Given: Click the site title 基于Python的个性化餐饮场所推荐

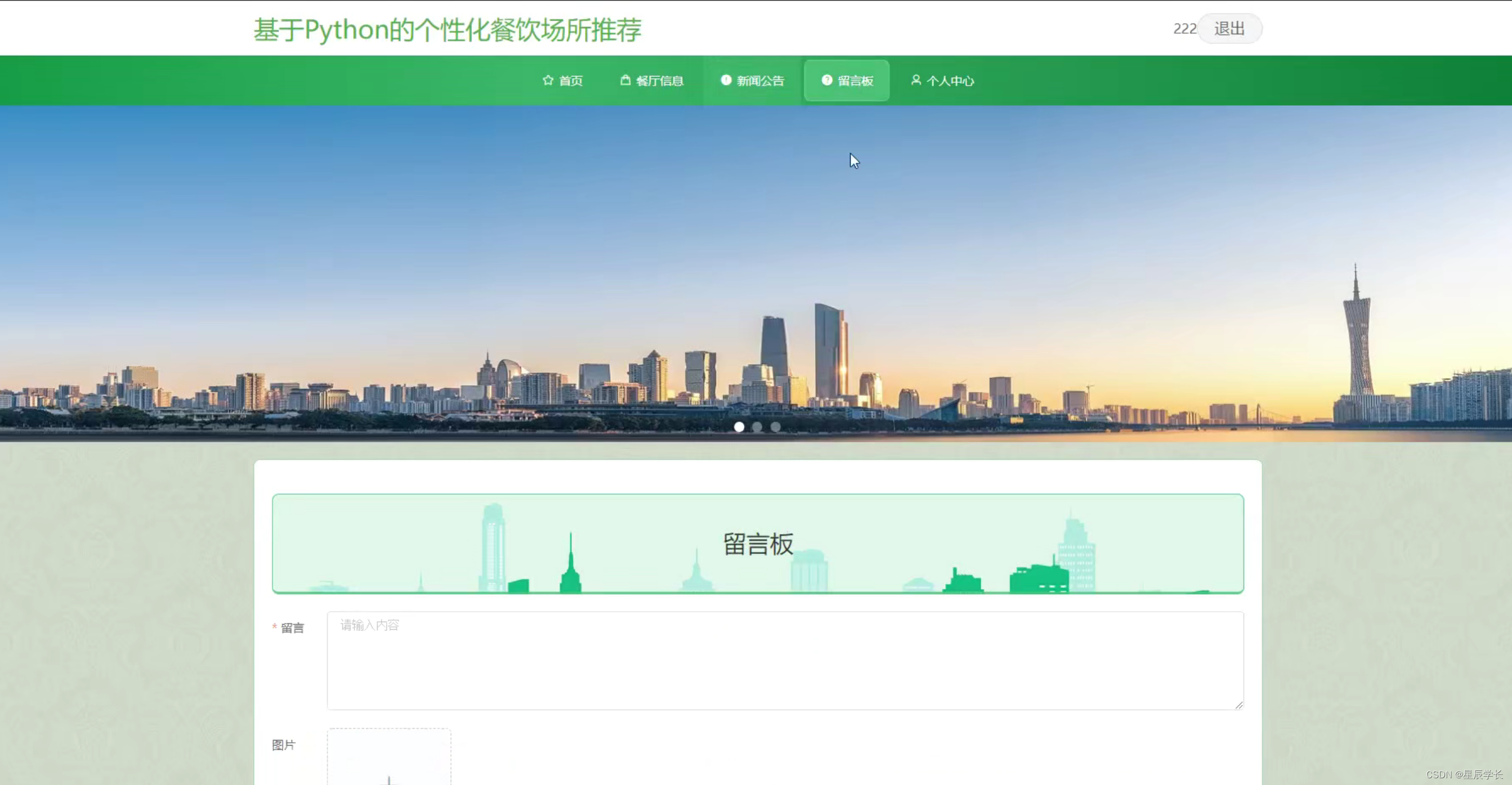Looking at the screenshot, I should coord(448,30).
